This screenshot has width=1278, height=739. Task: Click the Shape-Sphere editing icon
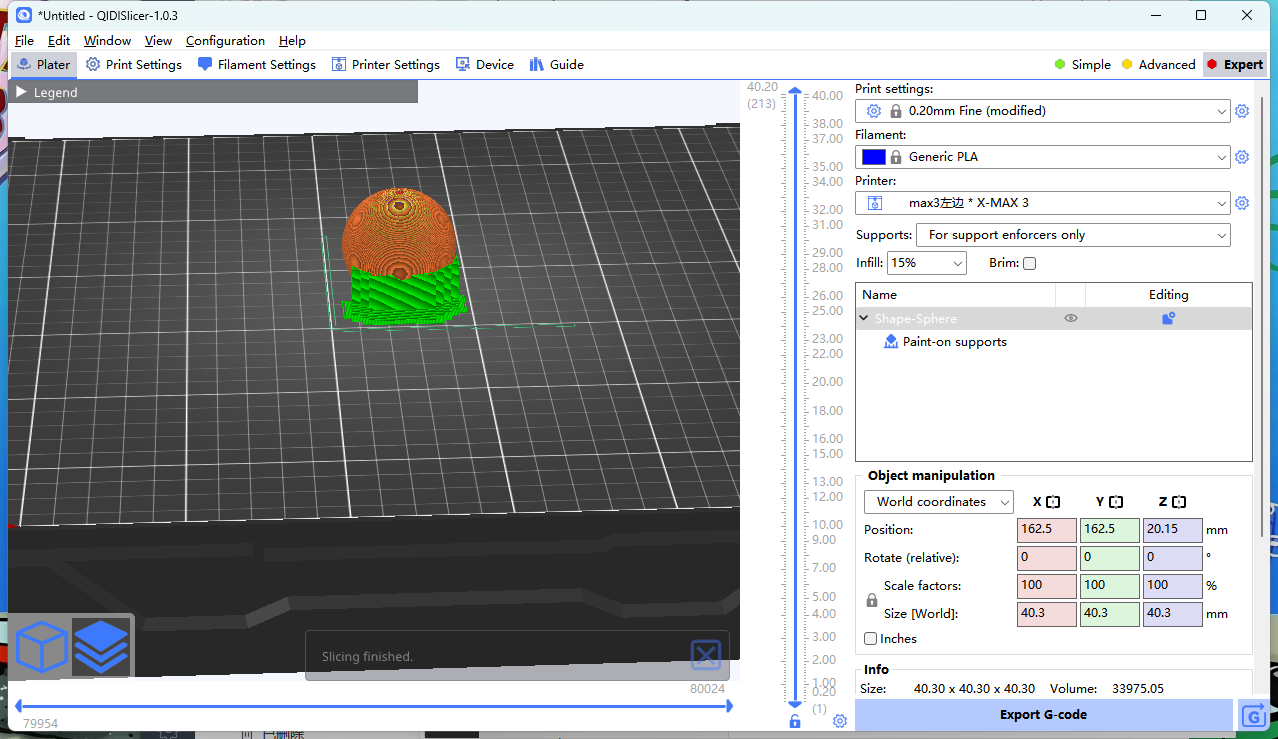pos(1168,319)
